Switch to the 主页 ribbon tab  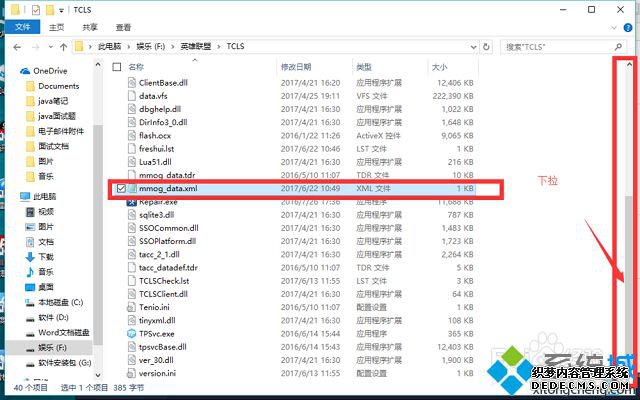pos(56,27)
